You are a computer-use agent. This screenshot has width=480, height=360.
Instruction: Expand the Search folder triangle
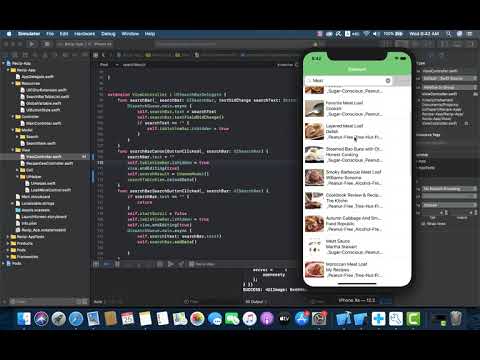click(17, 137)
